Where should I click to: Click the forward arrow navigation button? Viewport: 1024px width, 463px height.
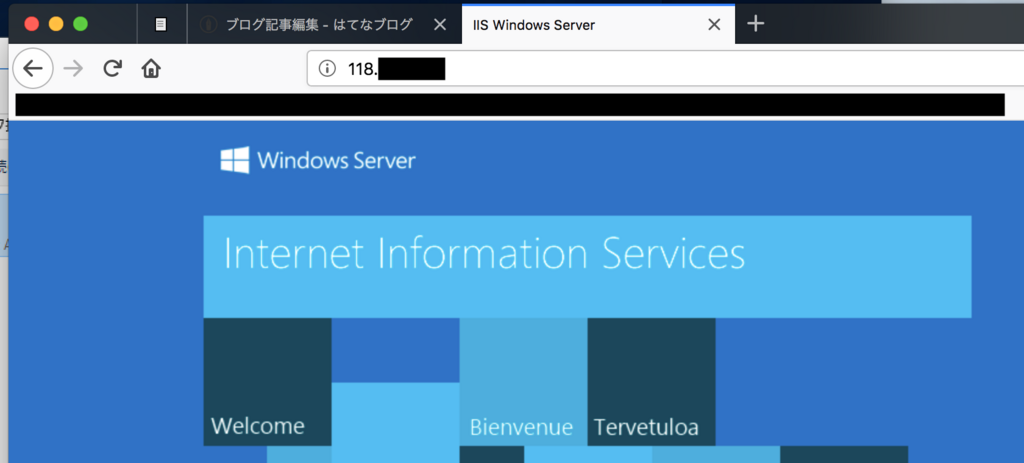click(73, 68)
